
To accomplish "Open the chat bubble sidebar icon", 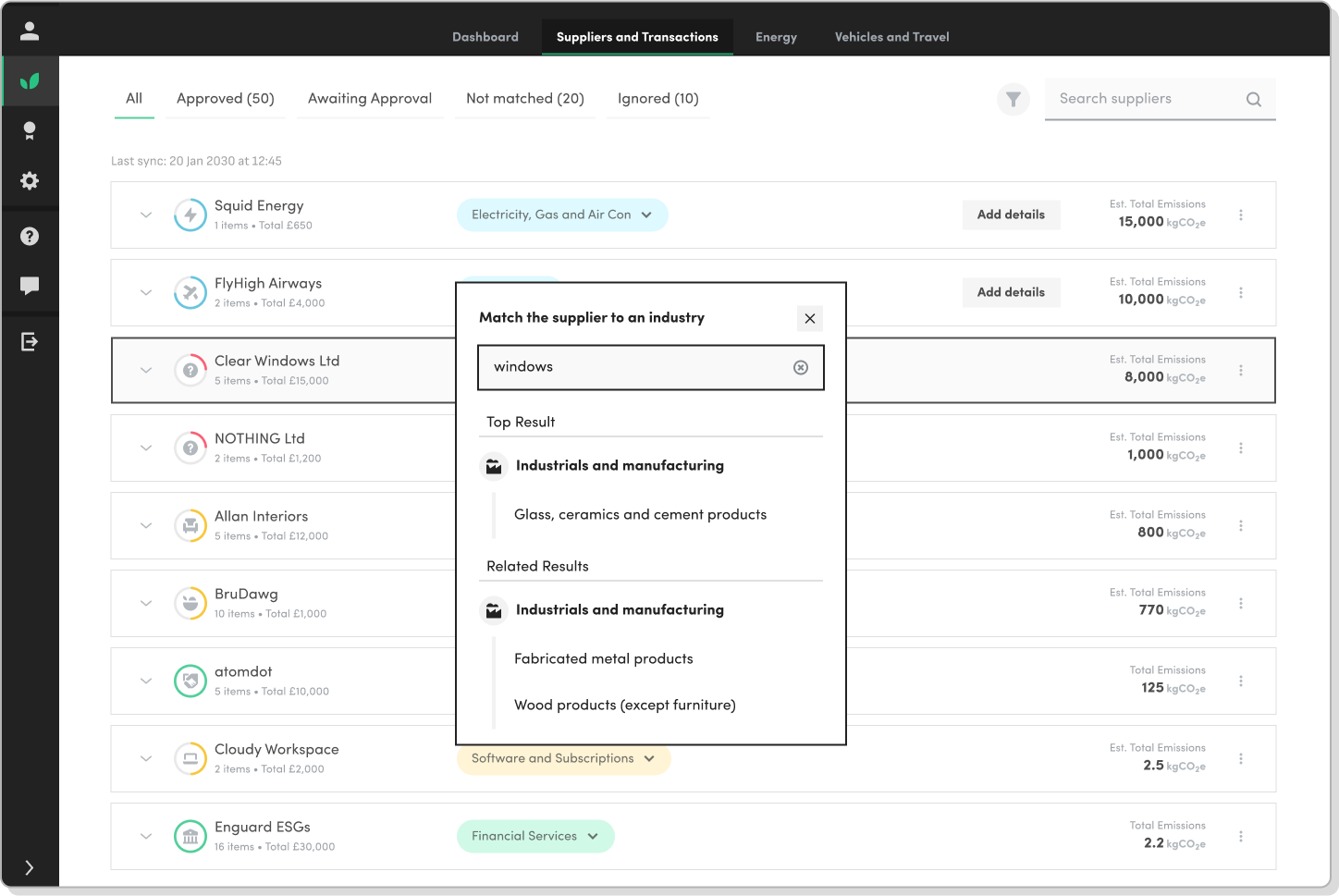I will click(x=30, y=286).
